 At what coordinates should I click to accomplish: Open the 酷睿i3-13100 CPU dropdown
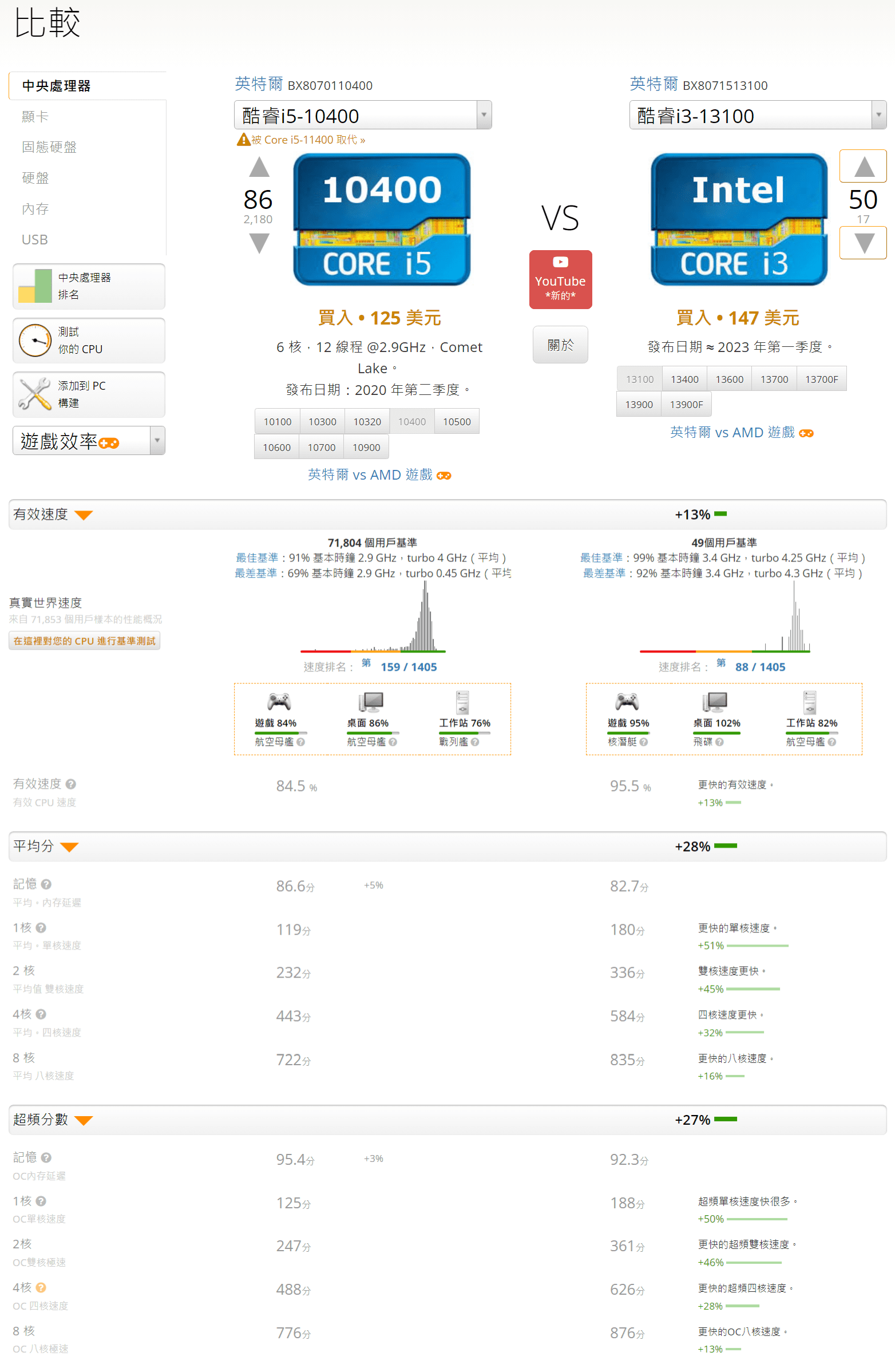pyautogui.click(x=757, y=115)
